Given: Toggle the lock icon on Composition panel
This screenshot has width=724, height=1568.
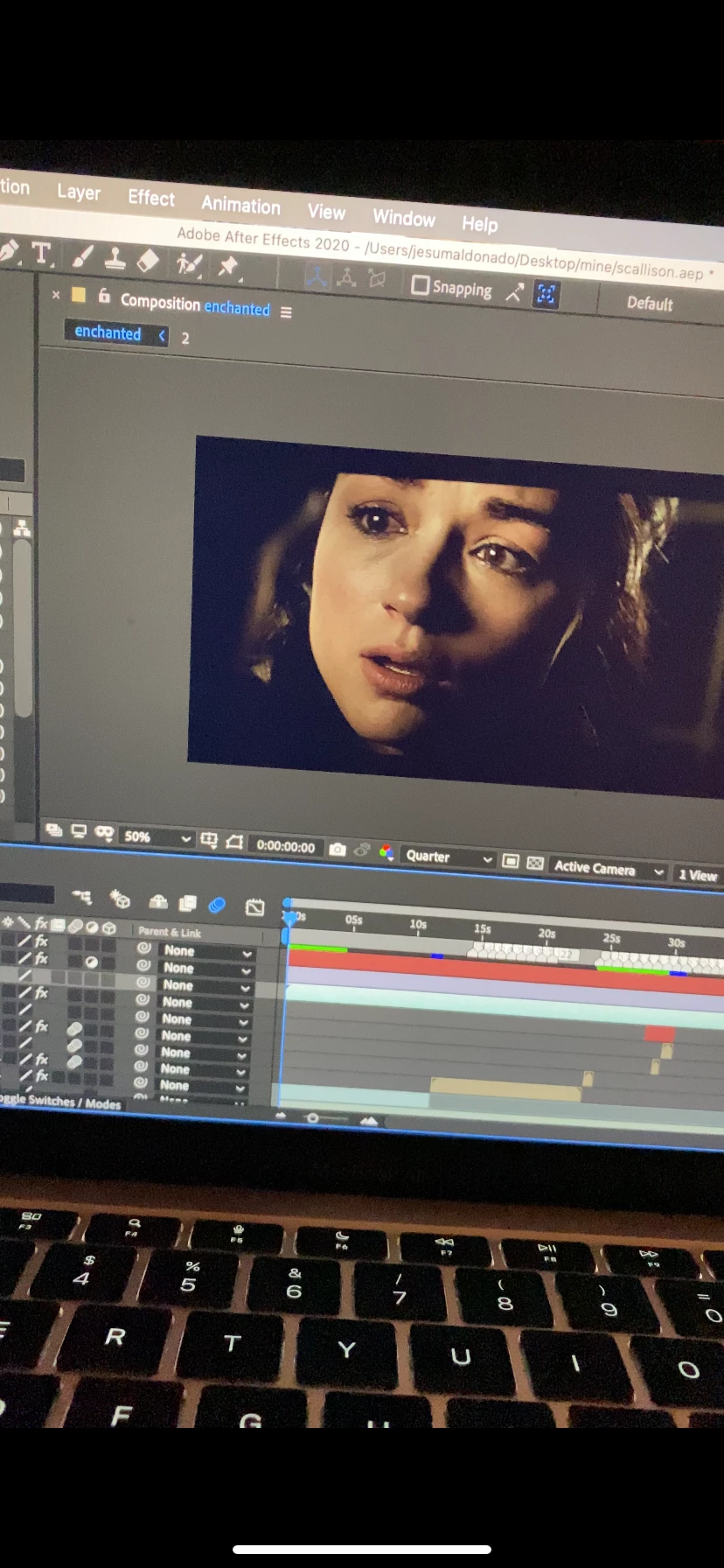Looking at the screenshot, I should 104,296.
